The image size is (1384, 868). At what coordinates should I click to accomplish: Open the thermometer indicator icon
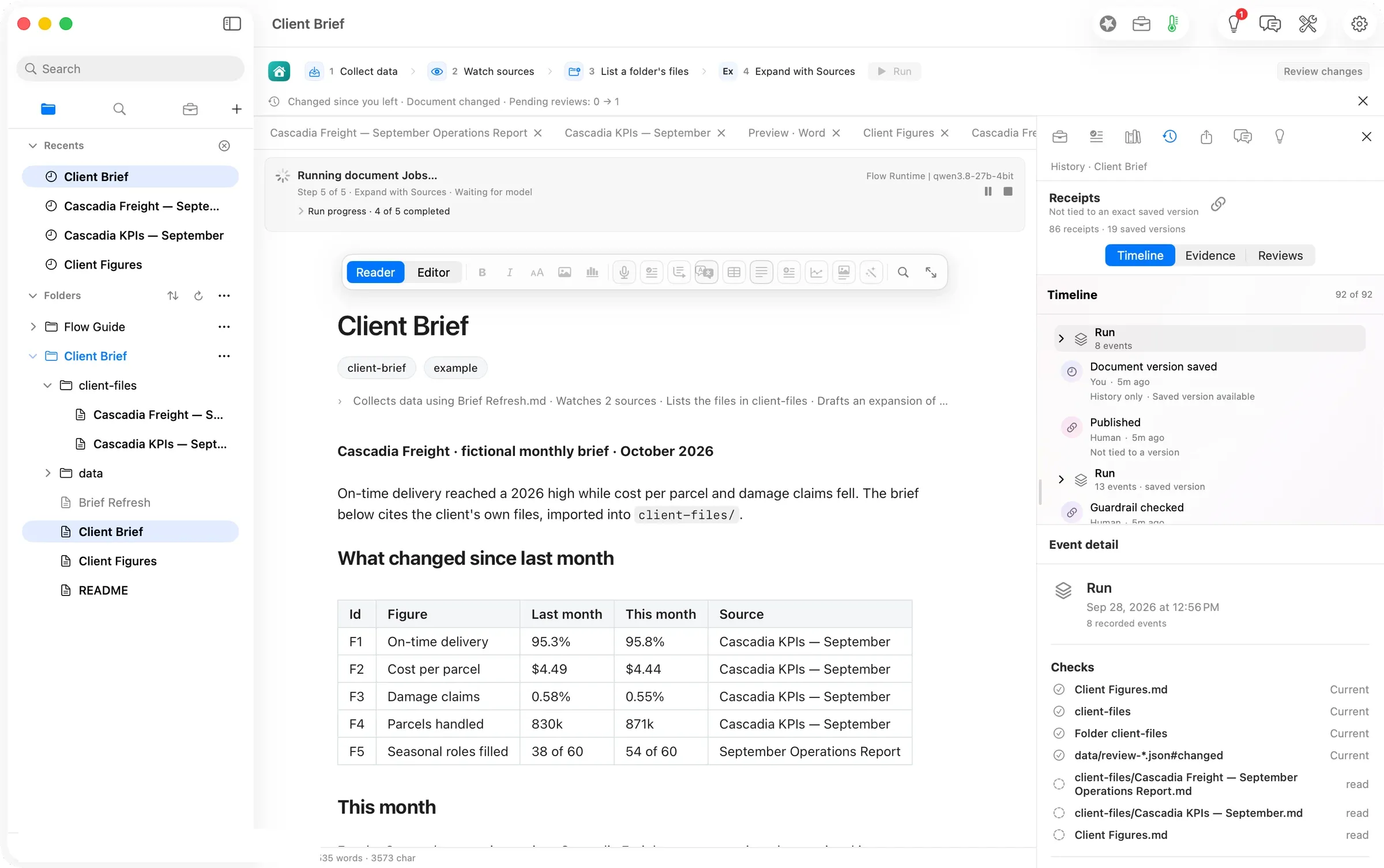[1172, 24]
